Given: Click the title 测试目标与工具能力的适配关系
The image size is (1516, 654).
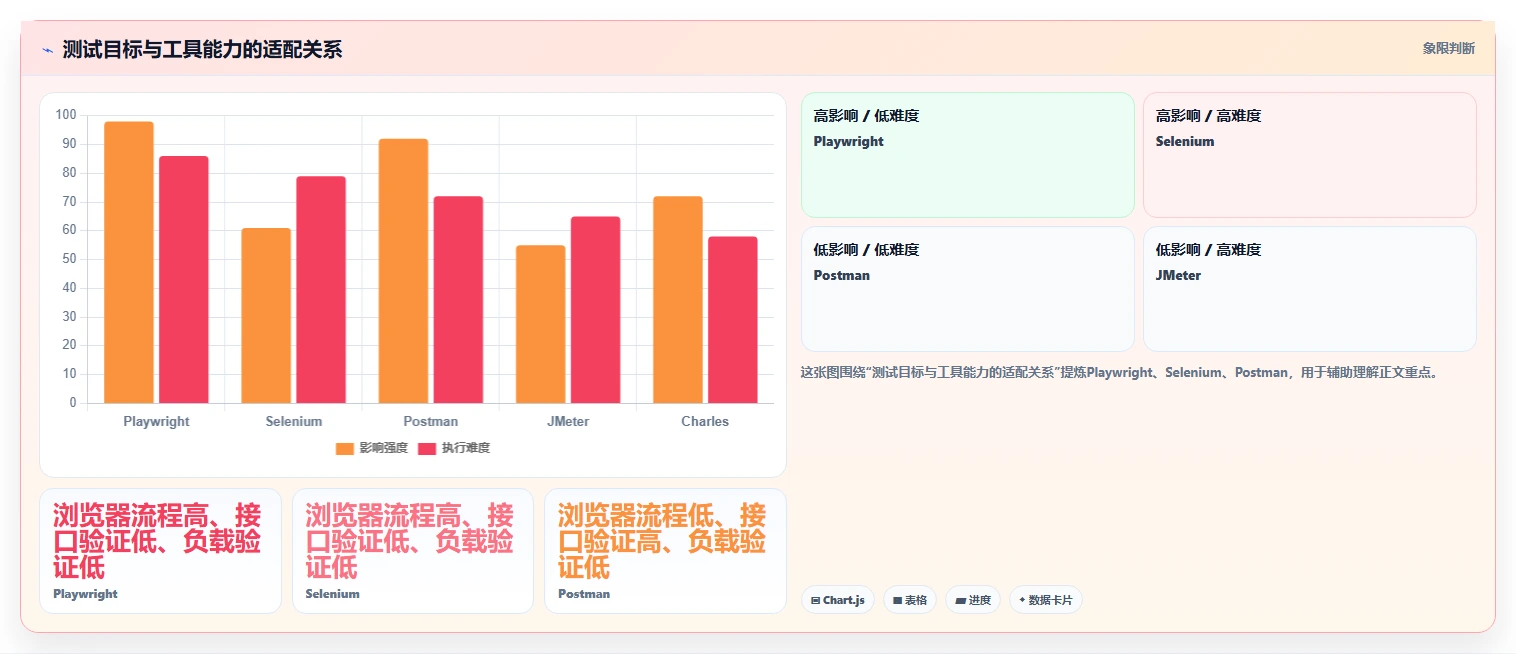Looking at the screenshot, I should point(202,49).
